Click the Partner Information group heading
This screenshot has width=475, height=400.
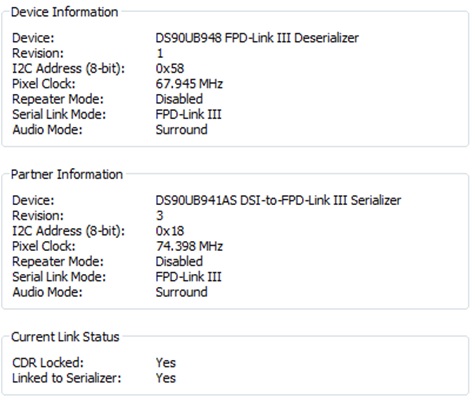click(67, 174)
